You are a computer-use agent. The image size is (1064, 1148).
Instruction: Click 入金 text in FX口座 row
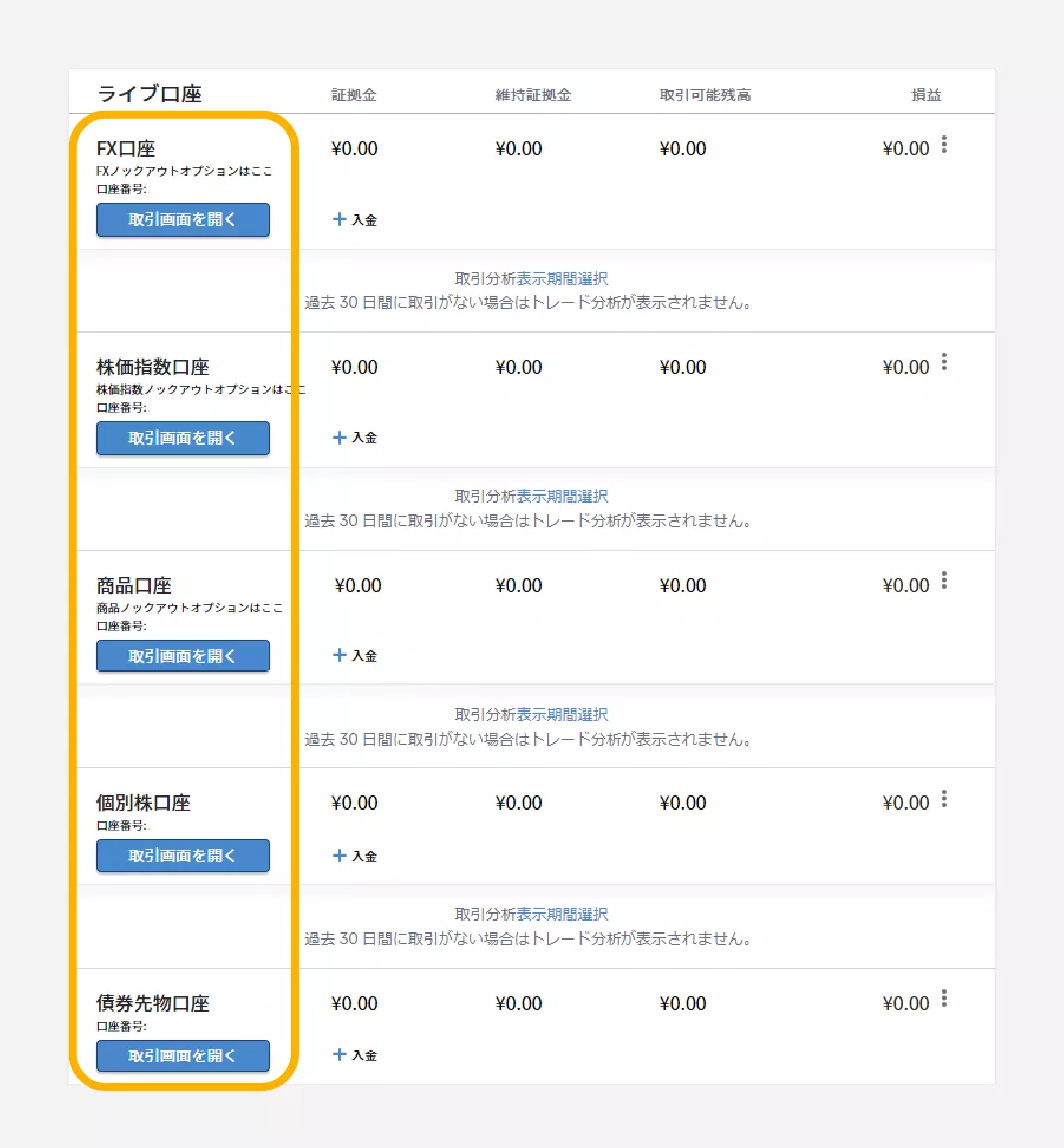pos(364,220)
